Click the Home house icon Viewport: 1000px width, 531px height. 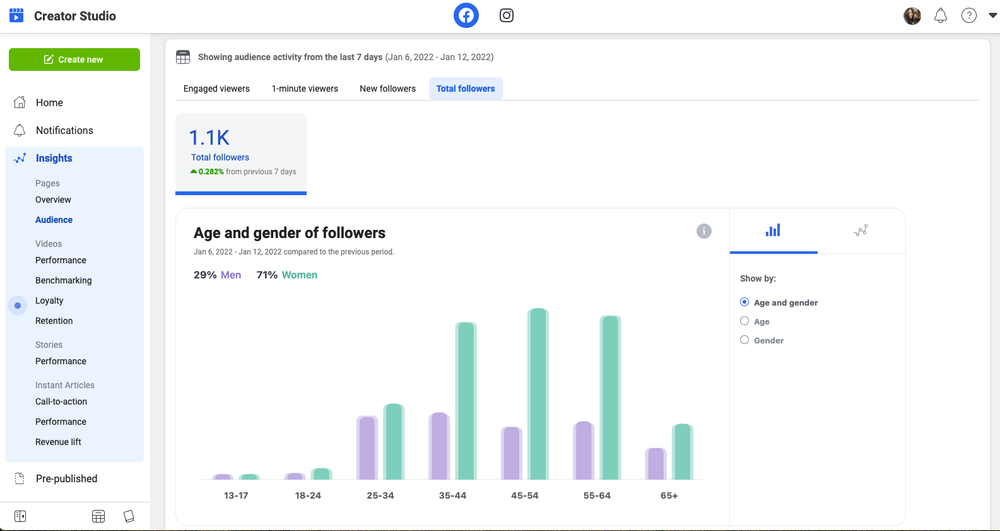[20, 102]
